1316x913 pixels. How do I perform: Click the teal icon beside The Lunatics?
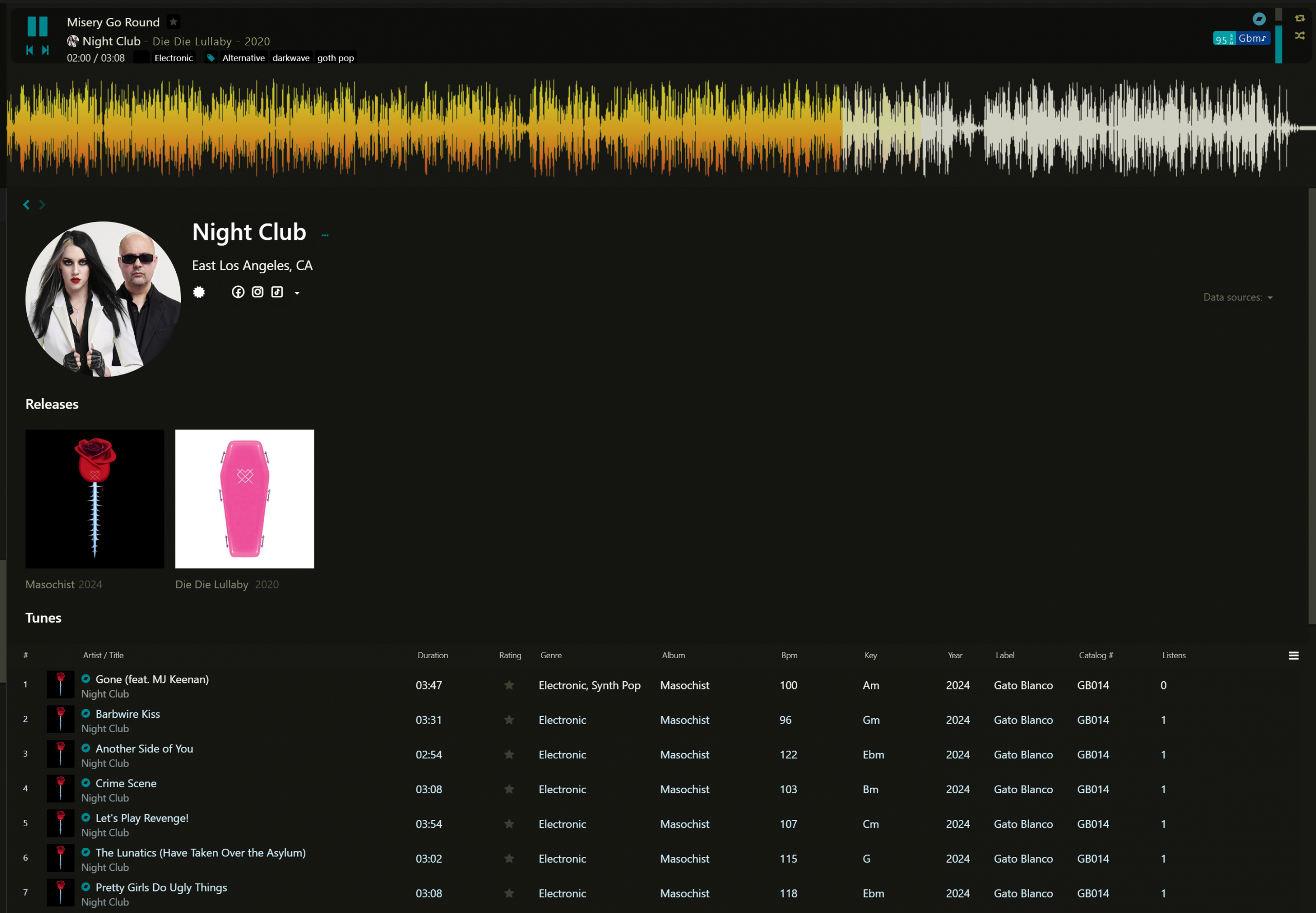click(x=86, y=852)
